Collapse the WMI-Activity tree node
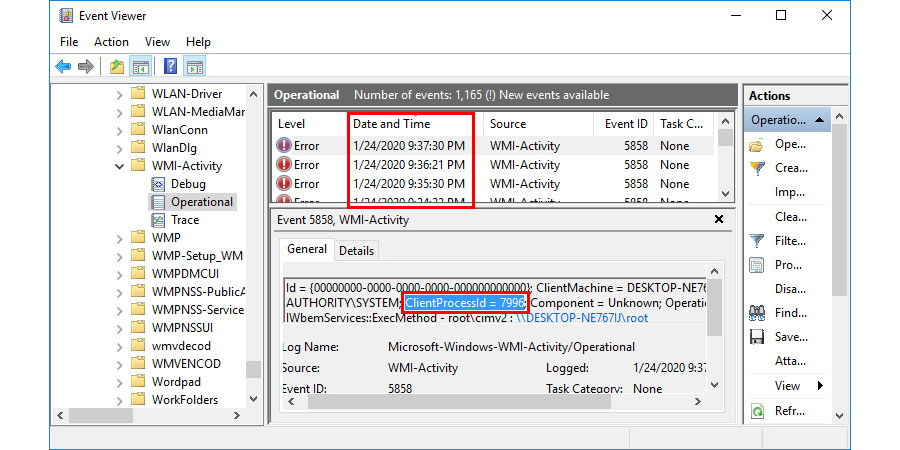Viewport: 900px width, 450px height. pyautogui.click(x=119, y=166)
